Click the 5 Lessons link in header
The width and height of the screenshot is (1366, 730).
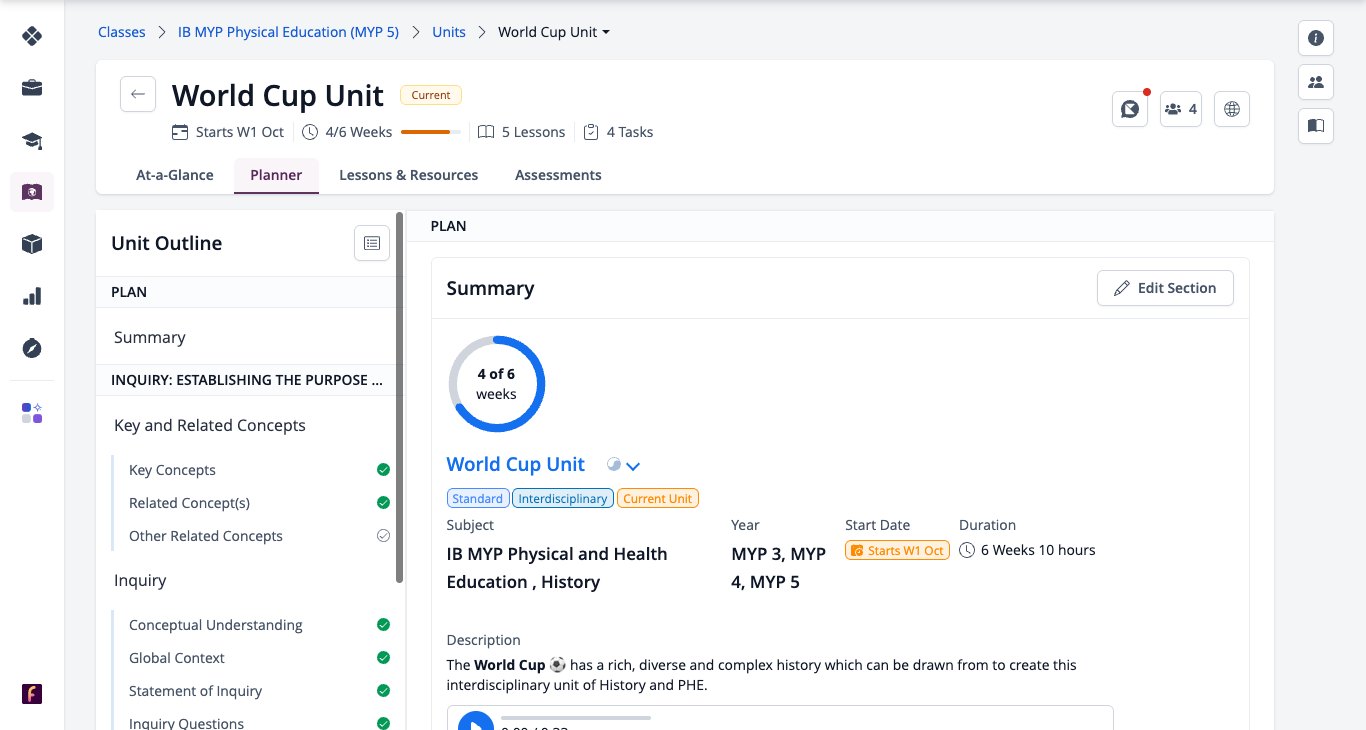pos(522,132)
